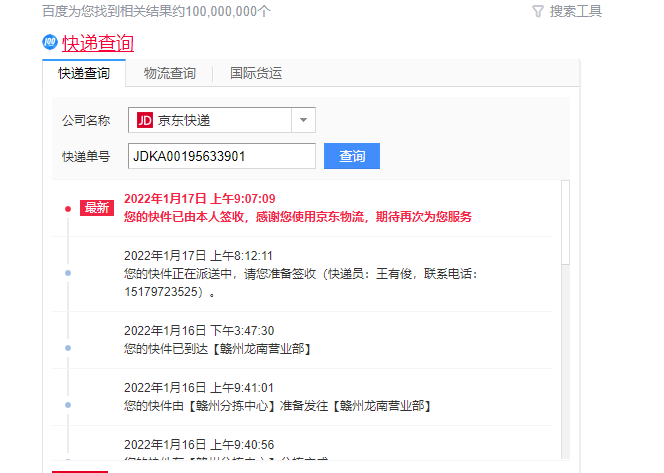Click the 公司名称 label
This screenshot has height=473, width=664.
pyautogui.click(x=86, y=121)
